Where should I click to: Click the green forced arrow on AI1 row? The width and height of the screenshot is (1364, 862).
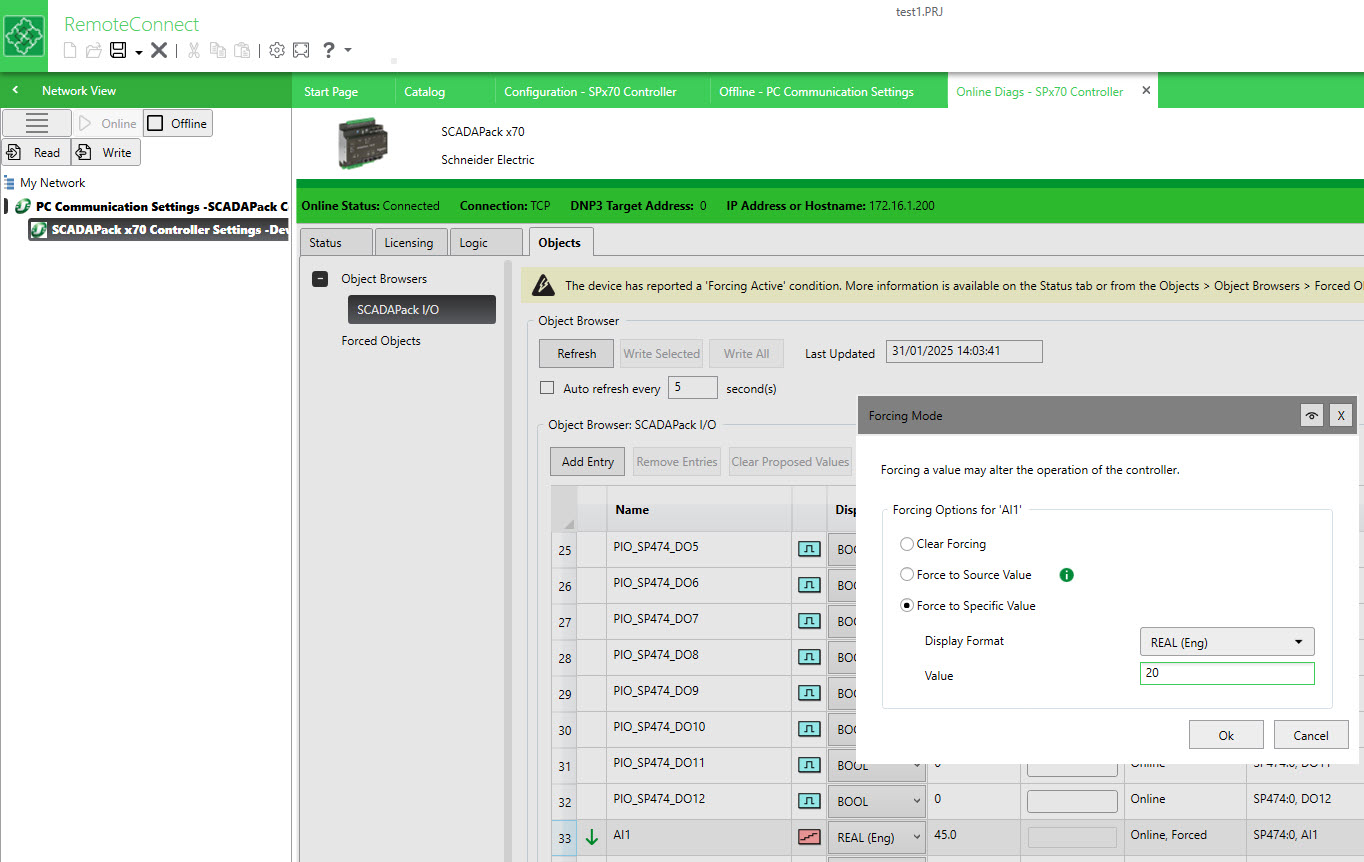591,838
